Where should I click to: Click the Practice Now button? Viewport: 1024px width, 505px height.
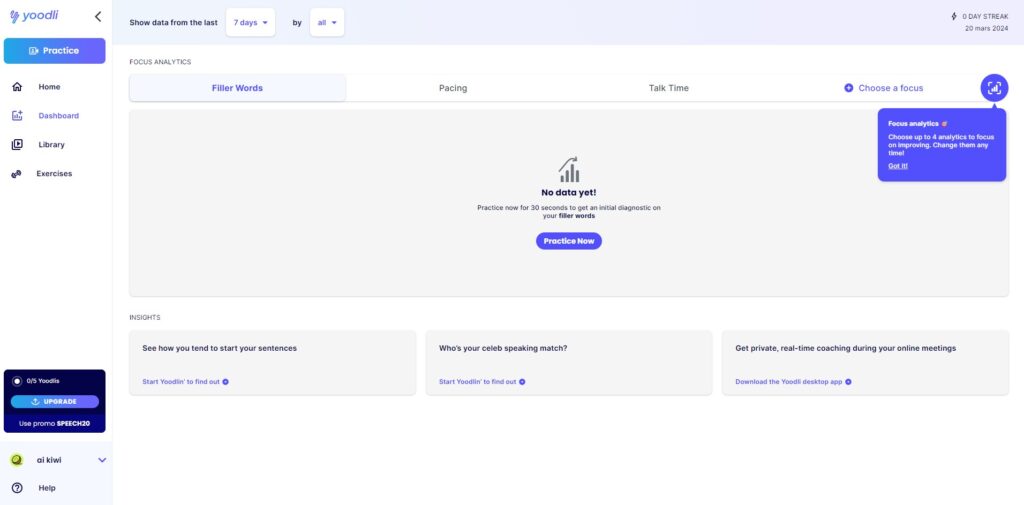[569, 241]
